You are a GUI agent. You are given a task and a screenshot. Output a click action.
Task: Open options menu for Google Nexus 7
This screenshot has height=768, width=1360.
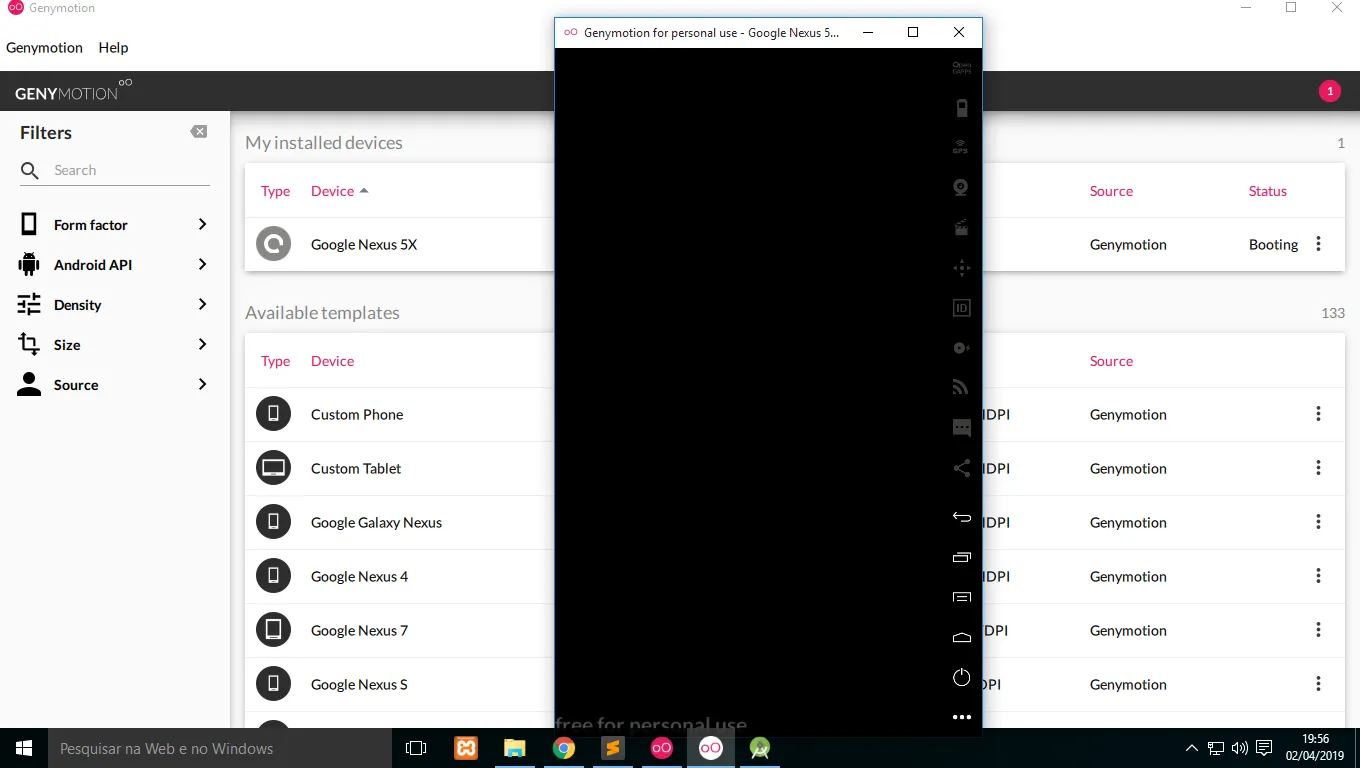[1318, 630]
